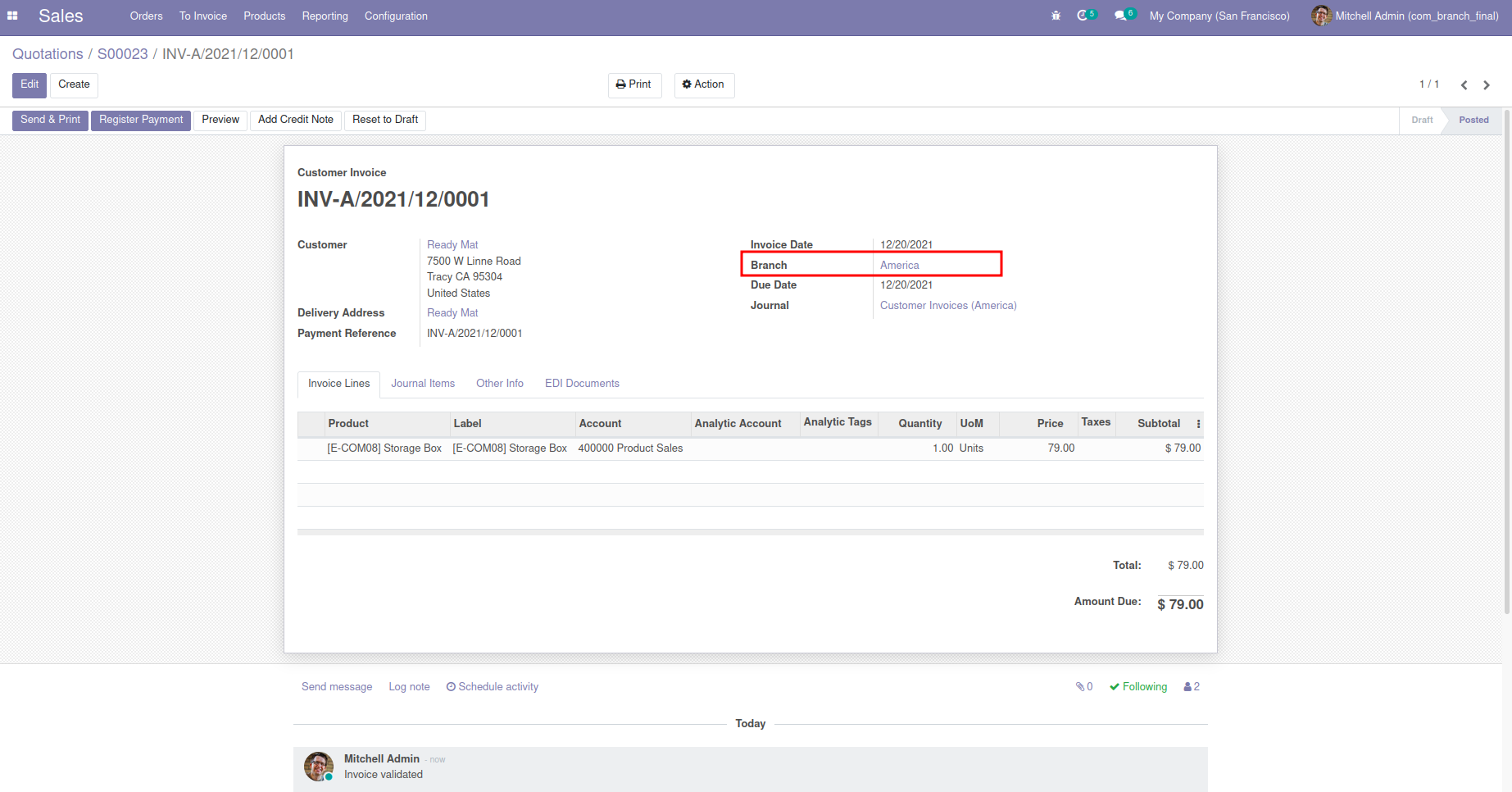Click the Register Payment button
The width and height of the screenshot is (1512, 792).
click(x=141, y=120)
